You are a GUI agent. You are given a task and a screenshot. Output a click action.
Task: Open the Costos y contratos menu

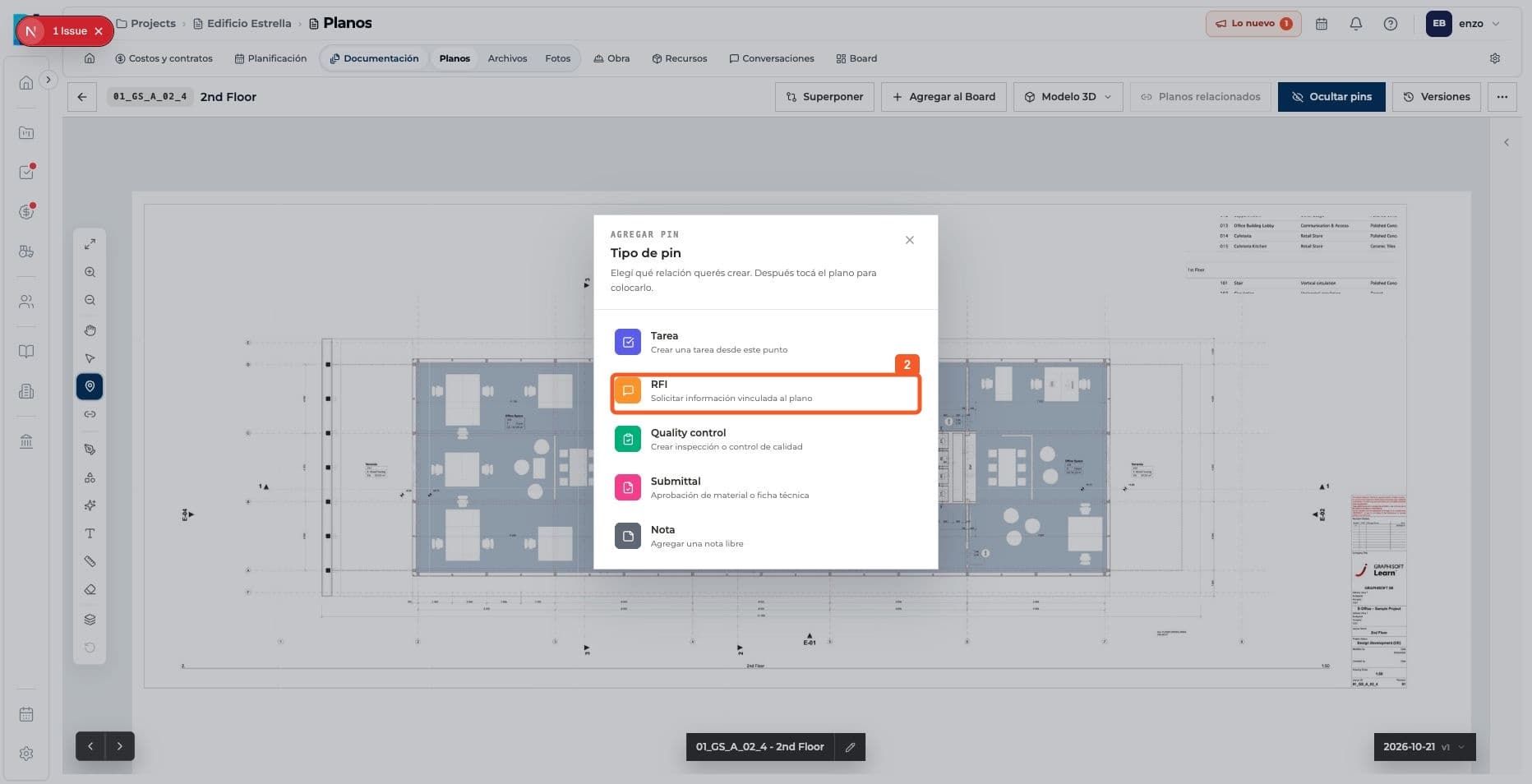pyautogui.click(x=164, y=58)
